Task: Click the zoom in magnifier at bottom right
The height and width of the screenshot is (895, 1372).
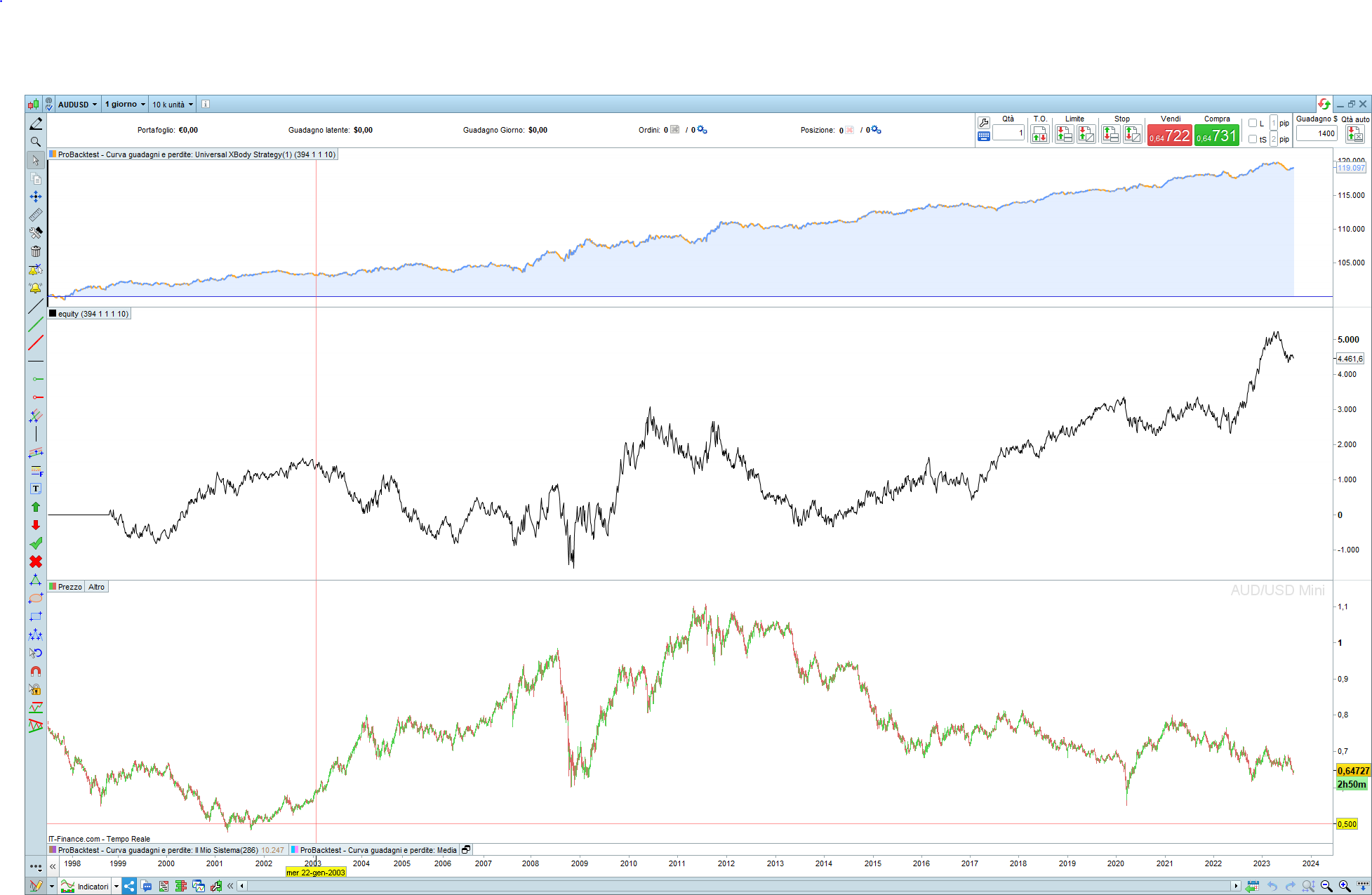Action: (1345, 886)
